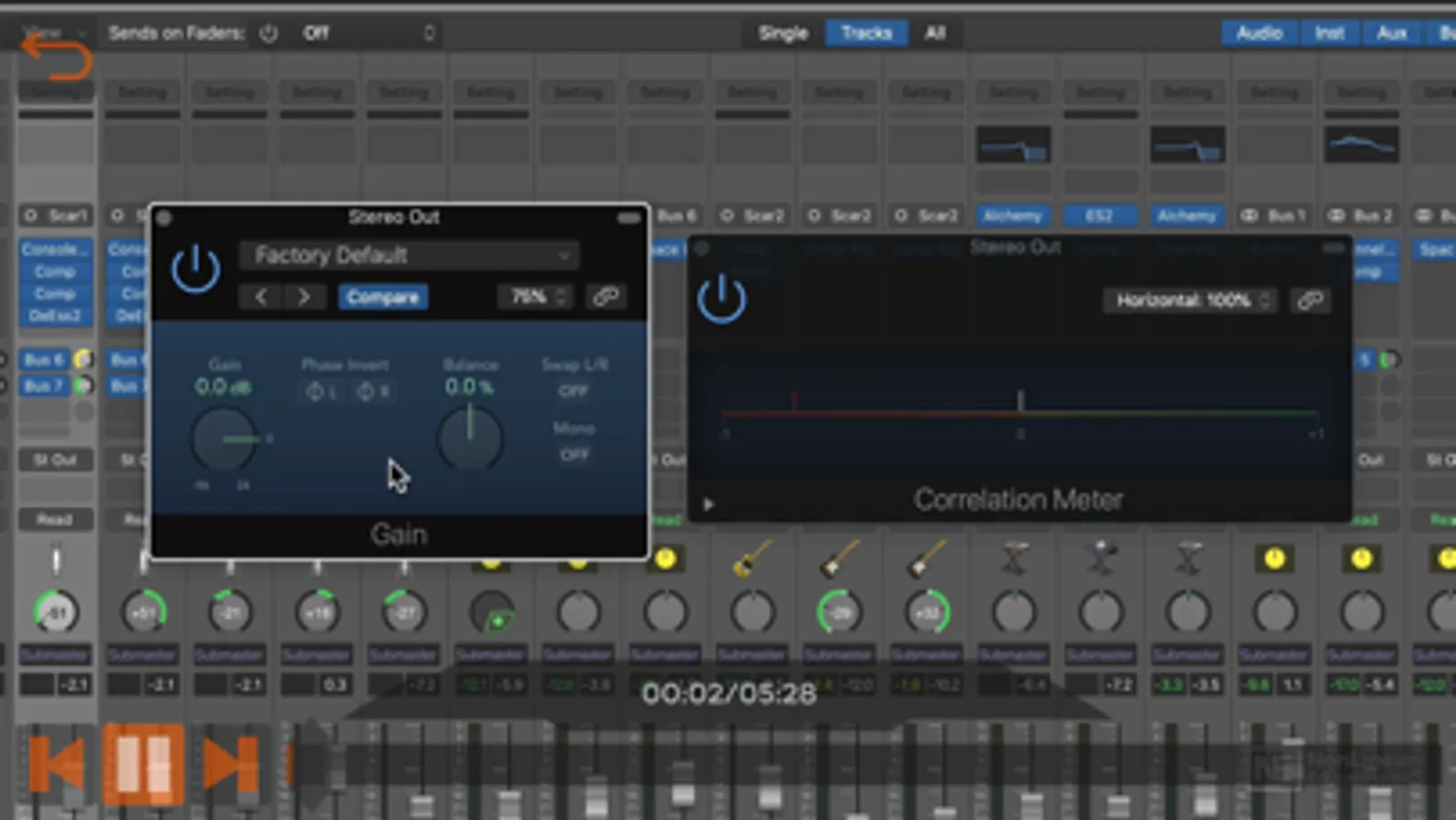
Task: Toggle the Correlation Meter power button
Action: pyautogui.click(x=721, y=300)
